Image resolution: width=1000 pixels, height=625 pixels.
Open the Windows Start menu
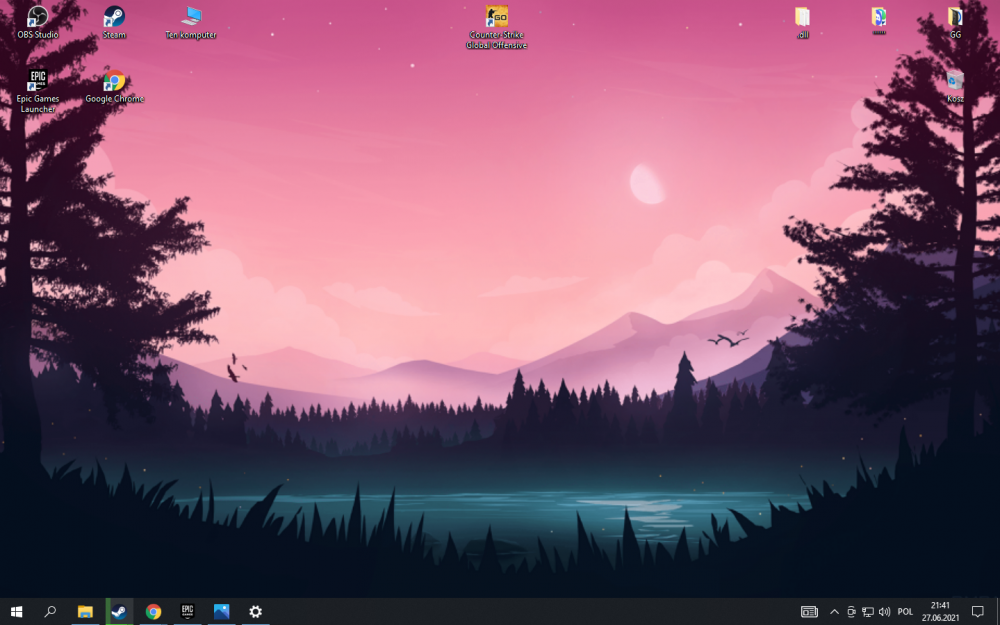[17, 612]
